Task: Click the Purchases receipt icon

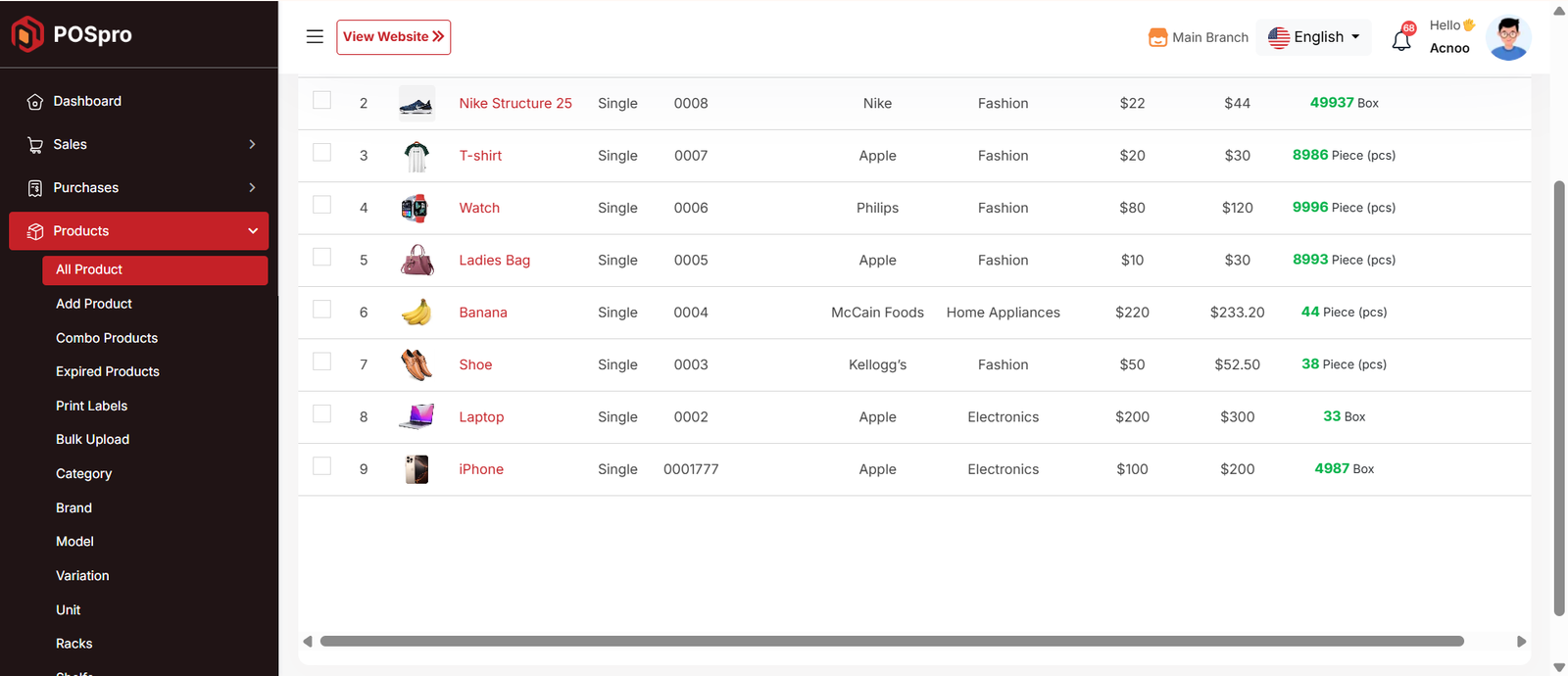Action: (35, 188)
